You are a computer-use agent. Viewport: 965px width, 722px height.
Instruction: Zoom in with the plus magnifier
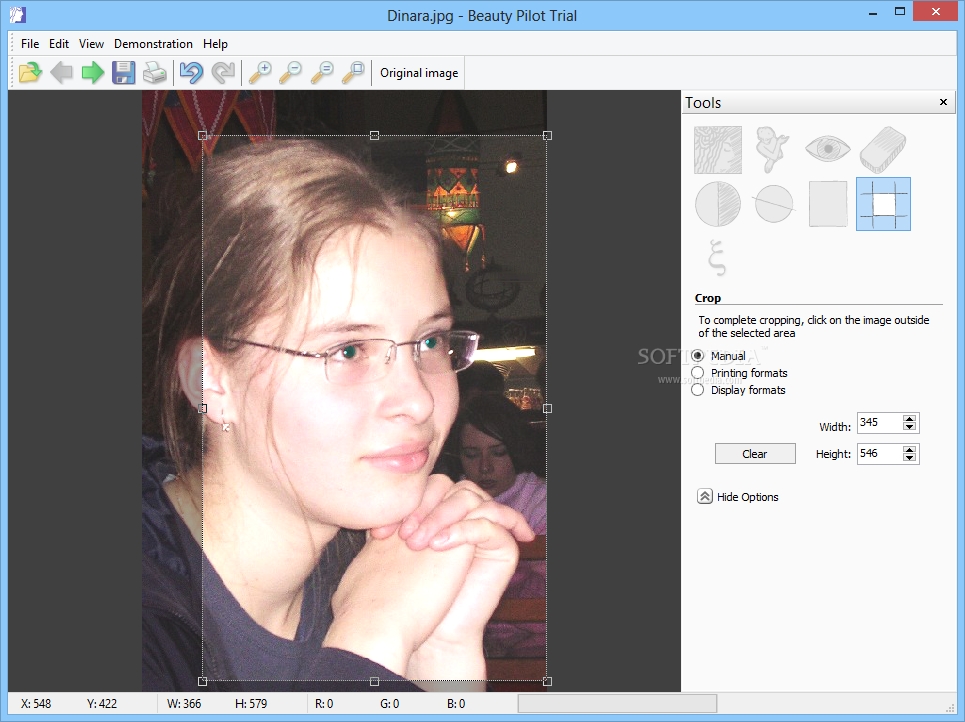(x=260, y=73)
